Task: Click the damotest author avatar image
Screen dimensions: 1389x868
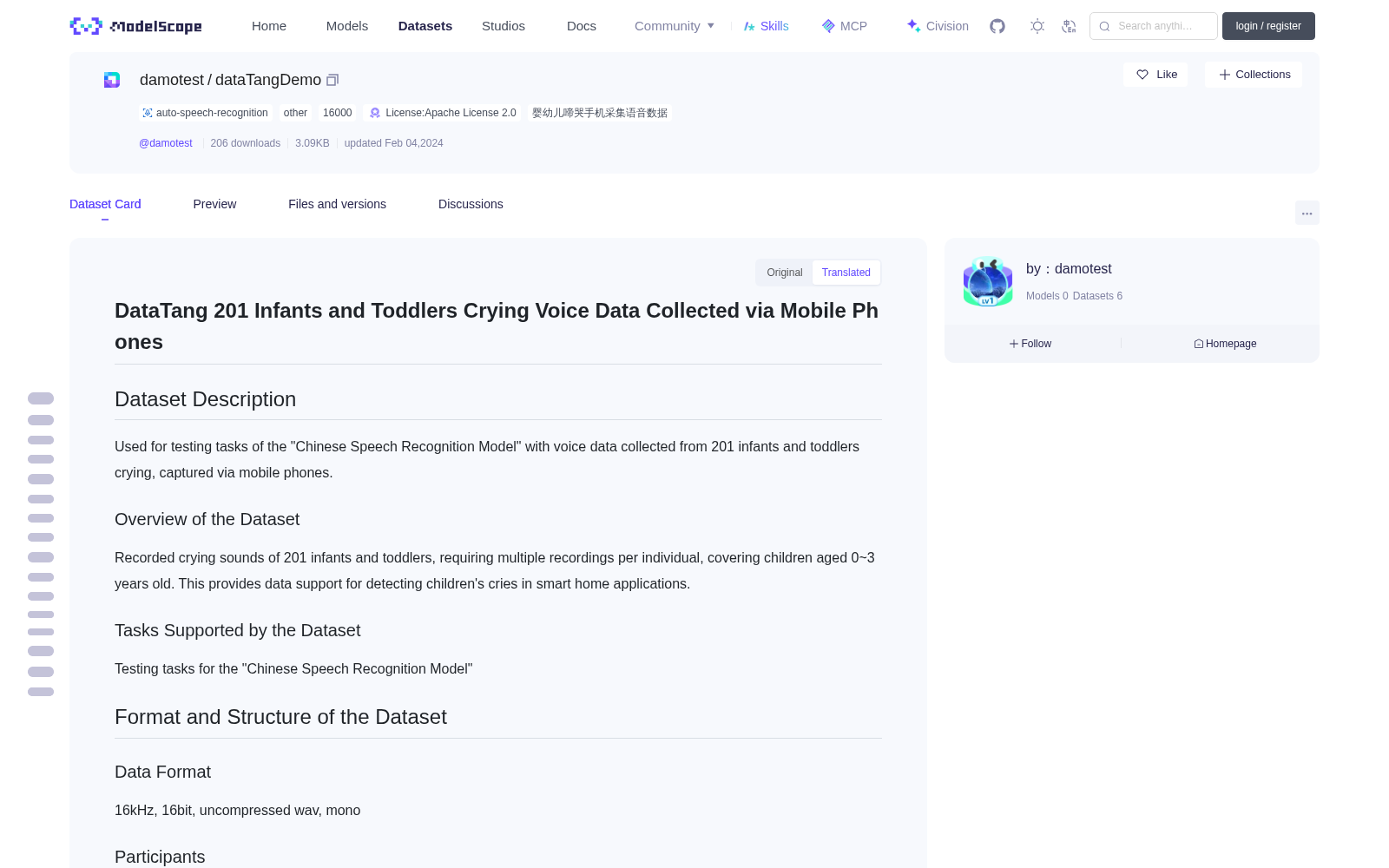Action: click(988, 281)
